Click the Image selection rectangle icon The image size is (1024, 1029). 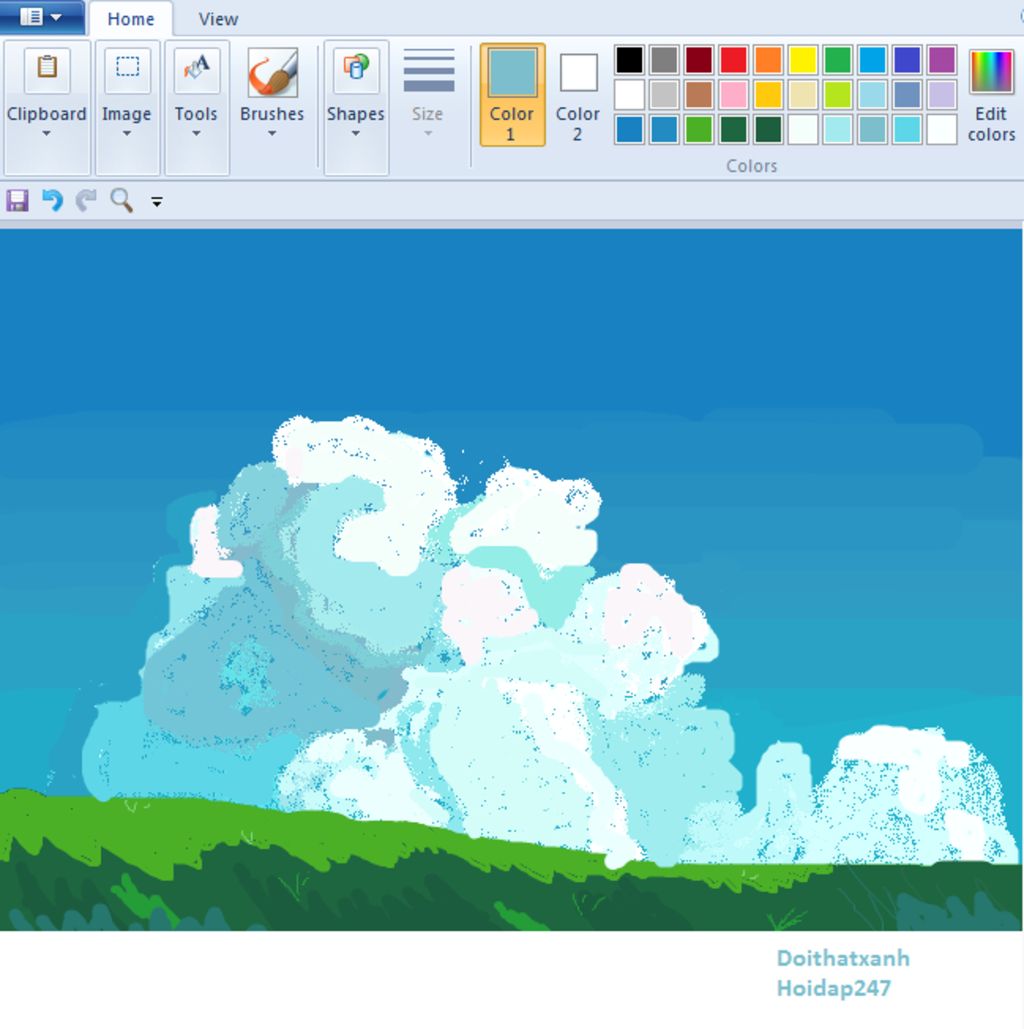127,68
